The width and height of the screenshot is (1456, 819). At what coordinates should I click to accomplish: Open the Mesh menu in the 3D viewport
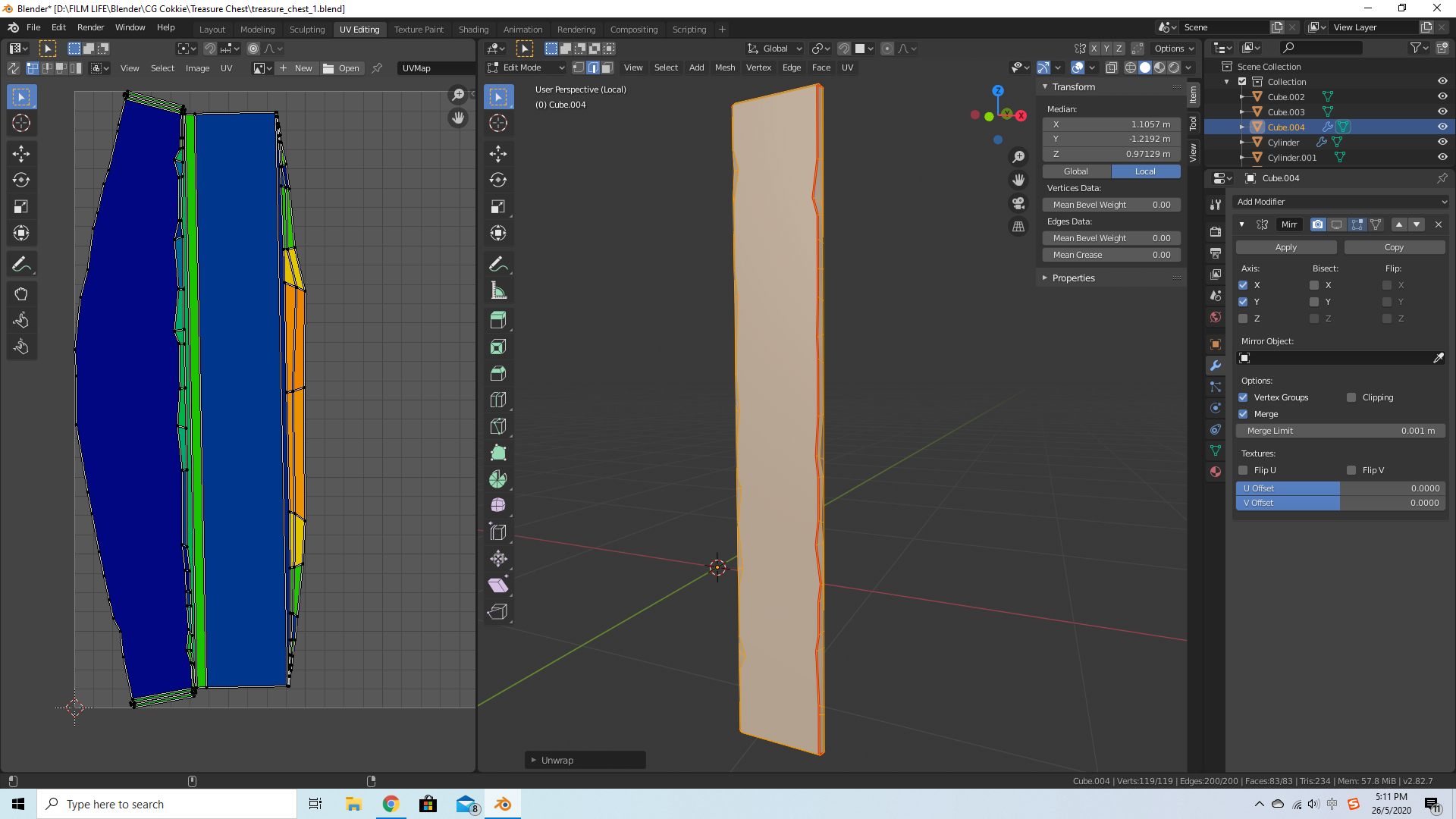click(x=725, y=67)
